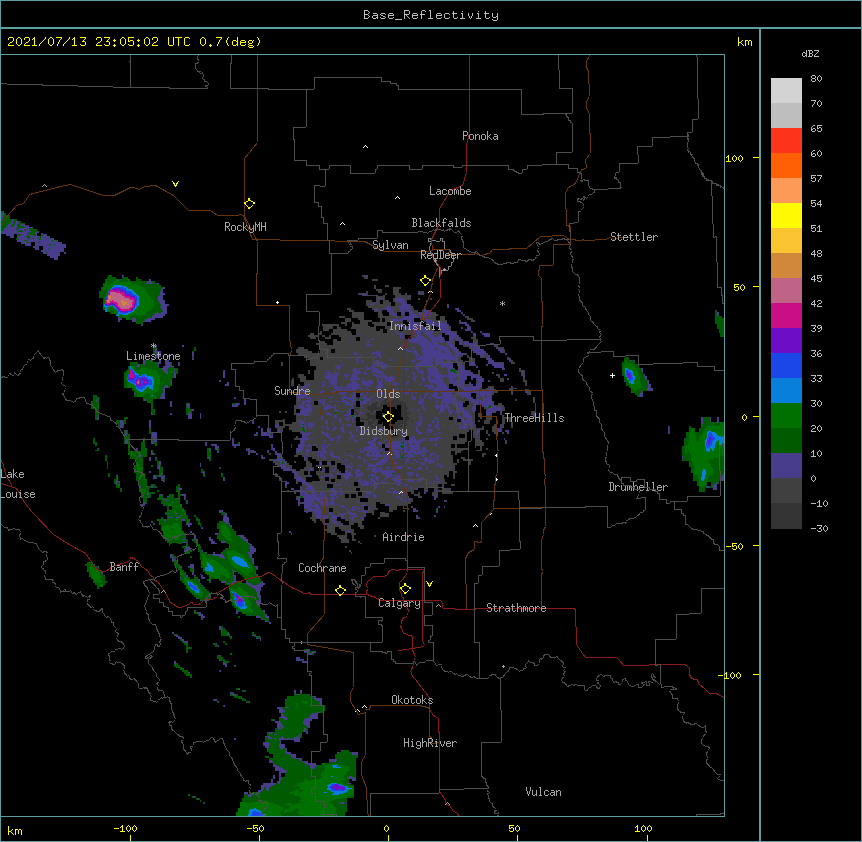The image size is (862, 842).
Task: Click the Lake Louise label
Action: click(x=18, y=484)
